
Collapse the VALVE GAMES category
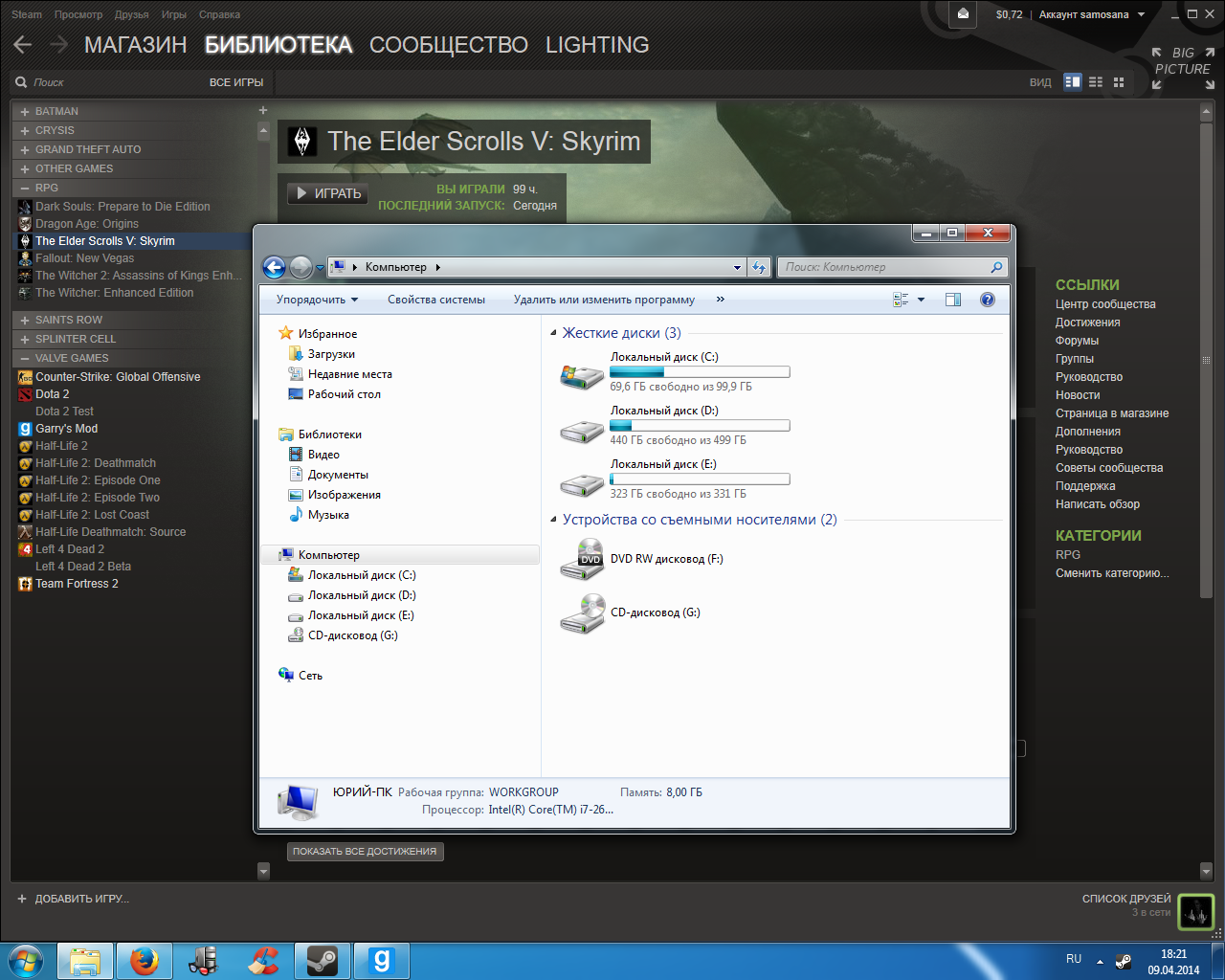(x=25, y=358)
